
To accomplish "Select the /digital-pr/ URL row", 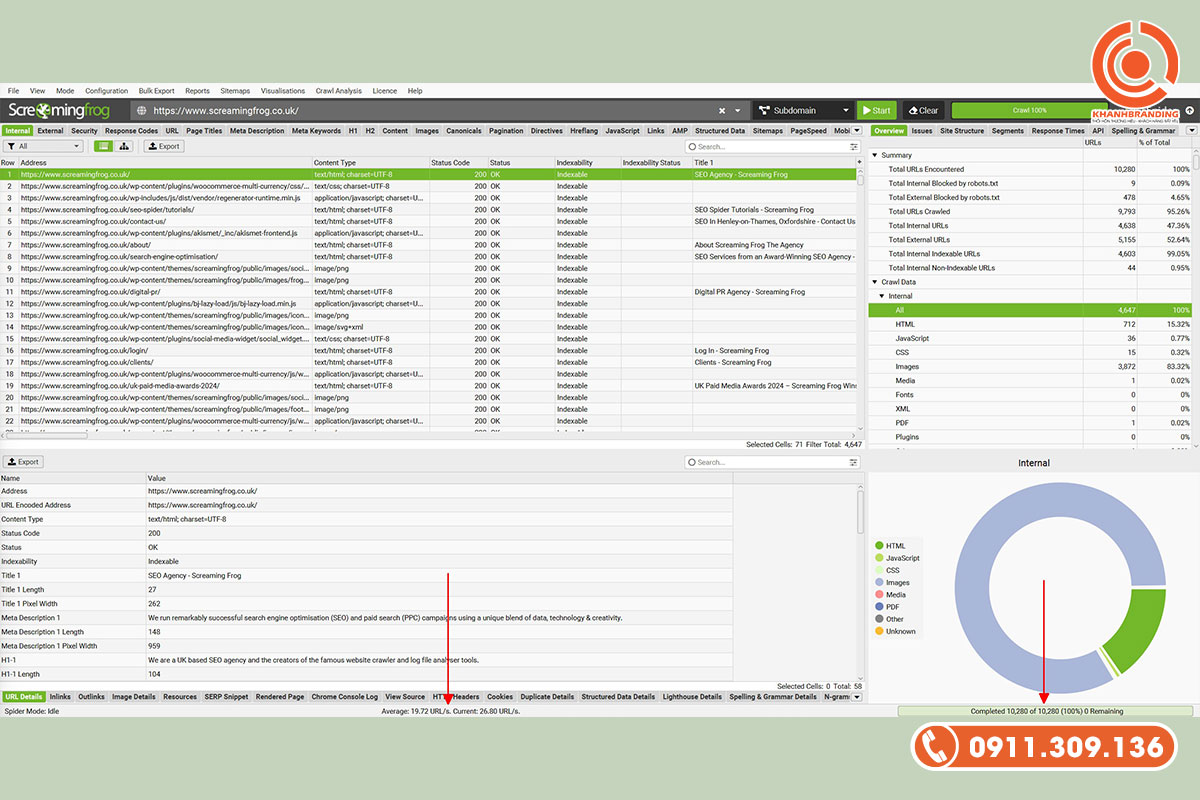I will click(429, 292).
